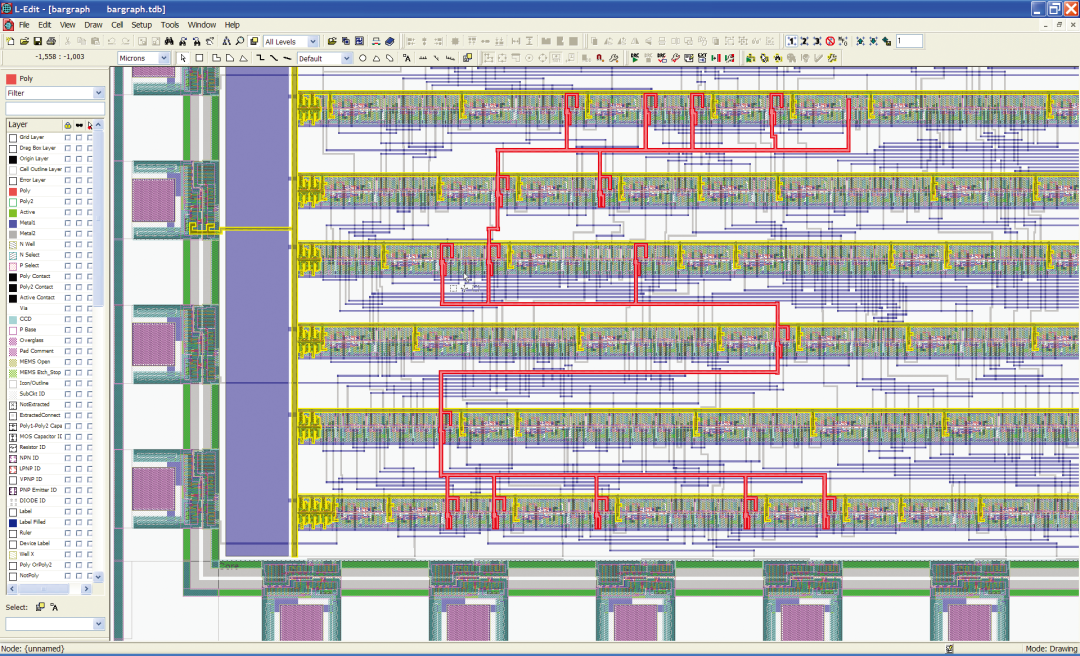The image size is (1080, 656).
Task: Click the toolbar field containing 1
Action: (908, 41)
